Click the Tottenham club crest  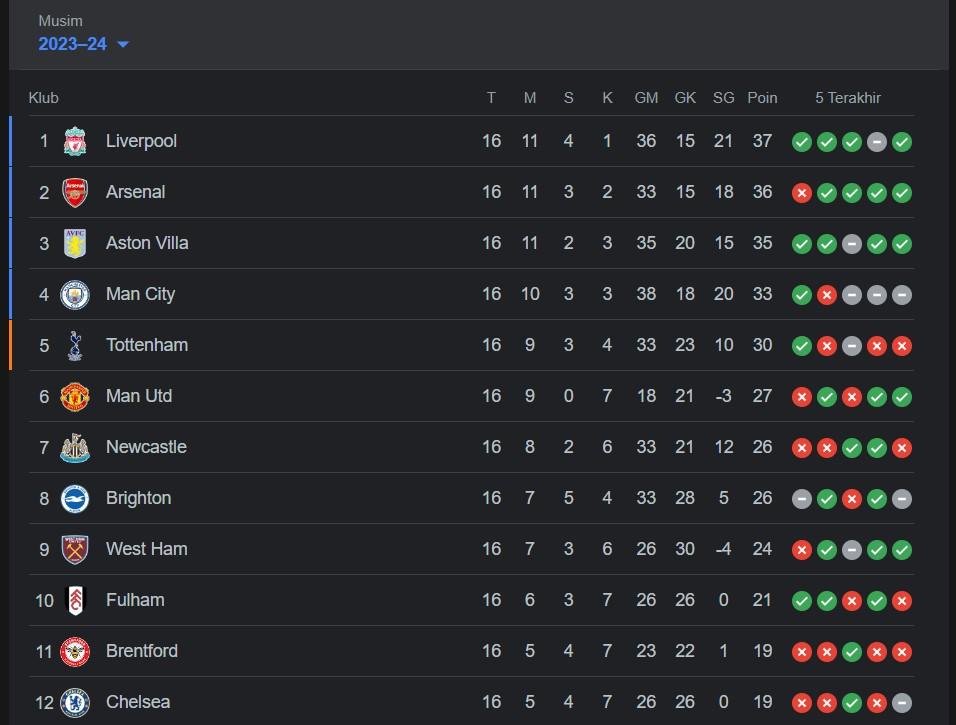click(75, 345)
